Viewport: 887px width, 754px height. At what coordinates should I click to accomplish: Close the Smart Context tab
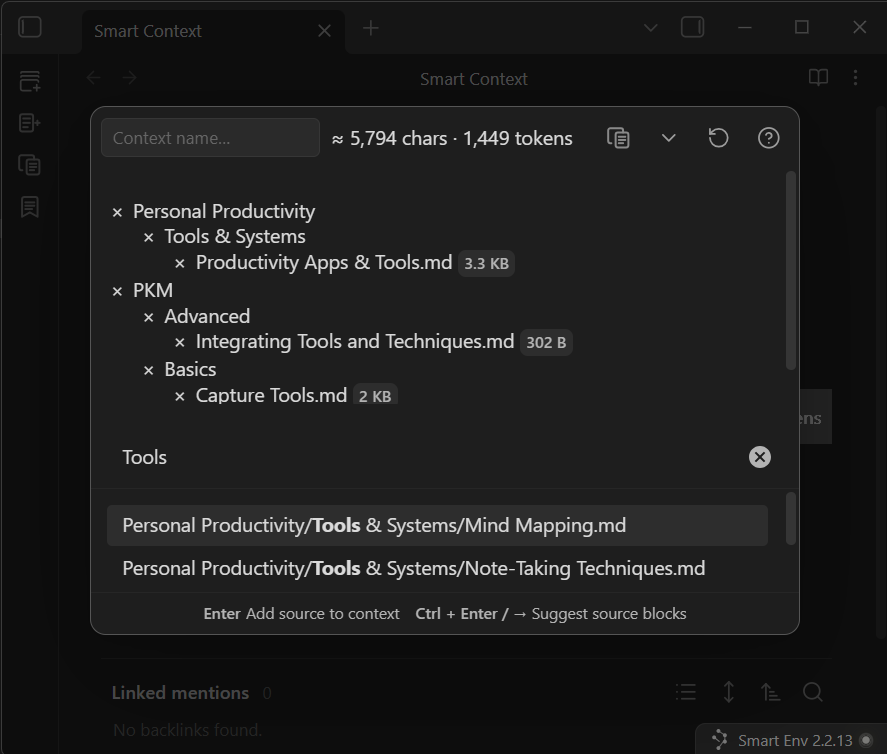[324, 31]
